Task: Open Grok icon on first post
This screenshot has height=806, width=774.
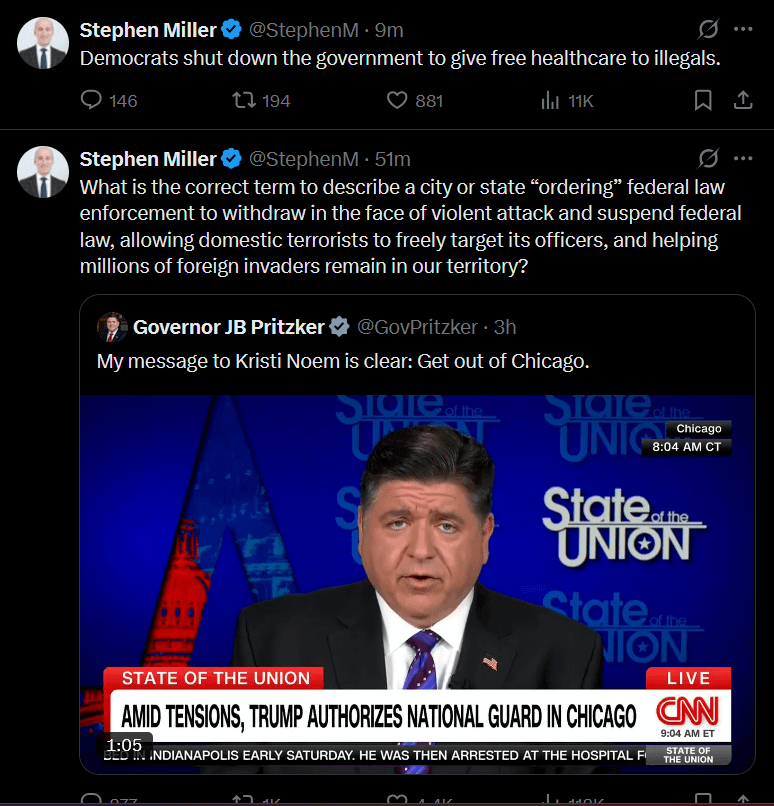Action: 707,29
